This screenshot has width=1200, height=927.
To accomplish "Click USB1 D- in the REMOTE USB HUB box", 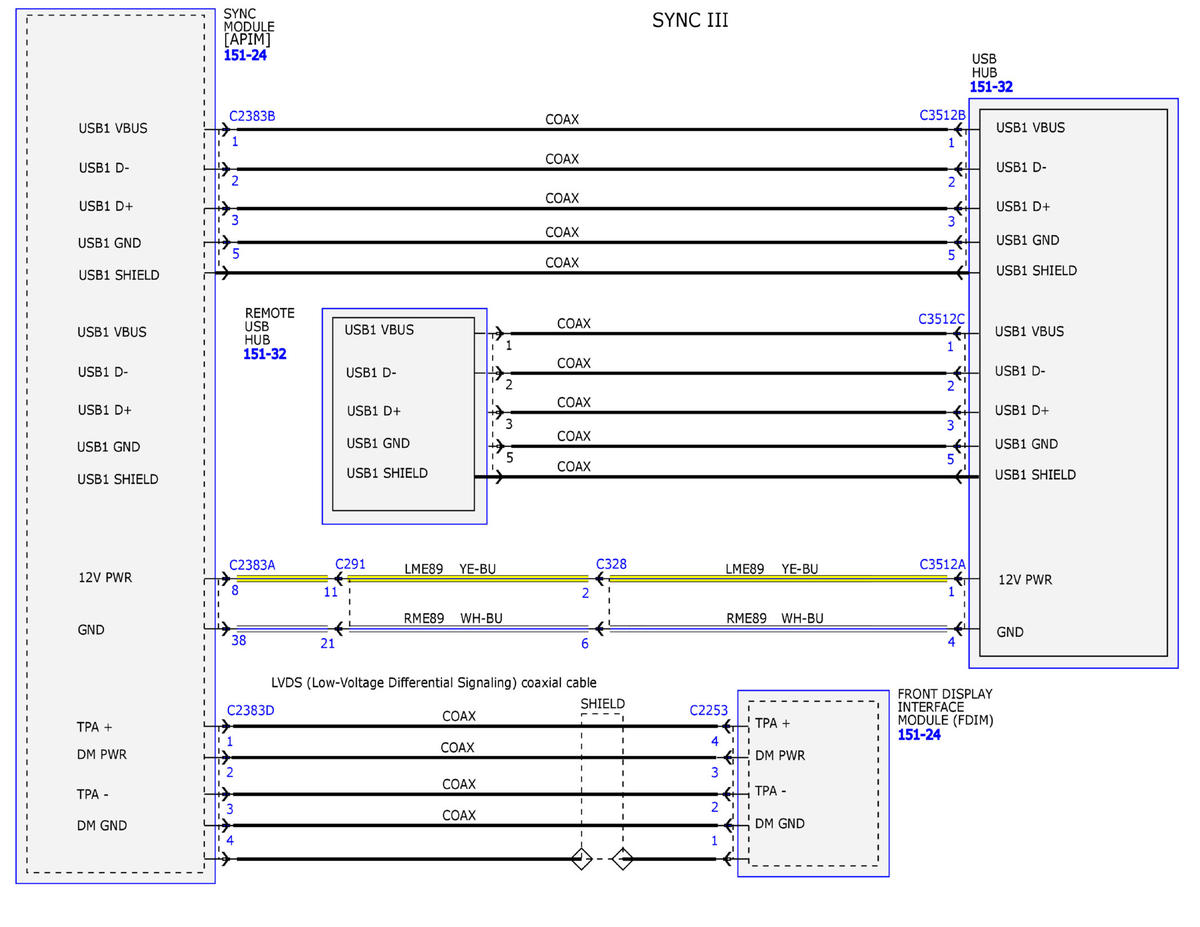I will (x=371, y=372).
